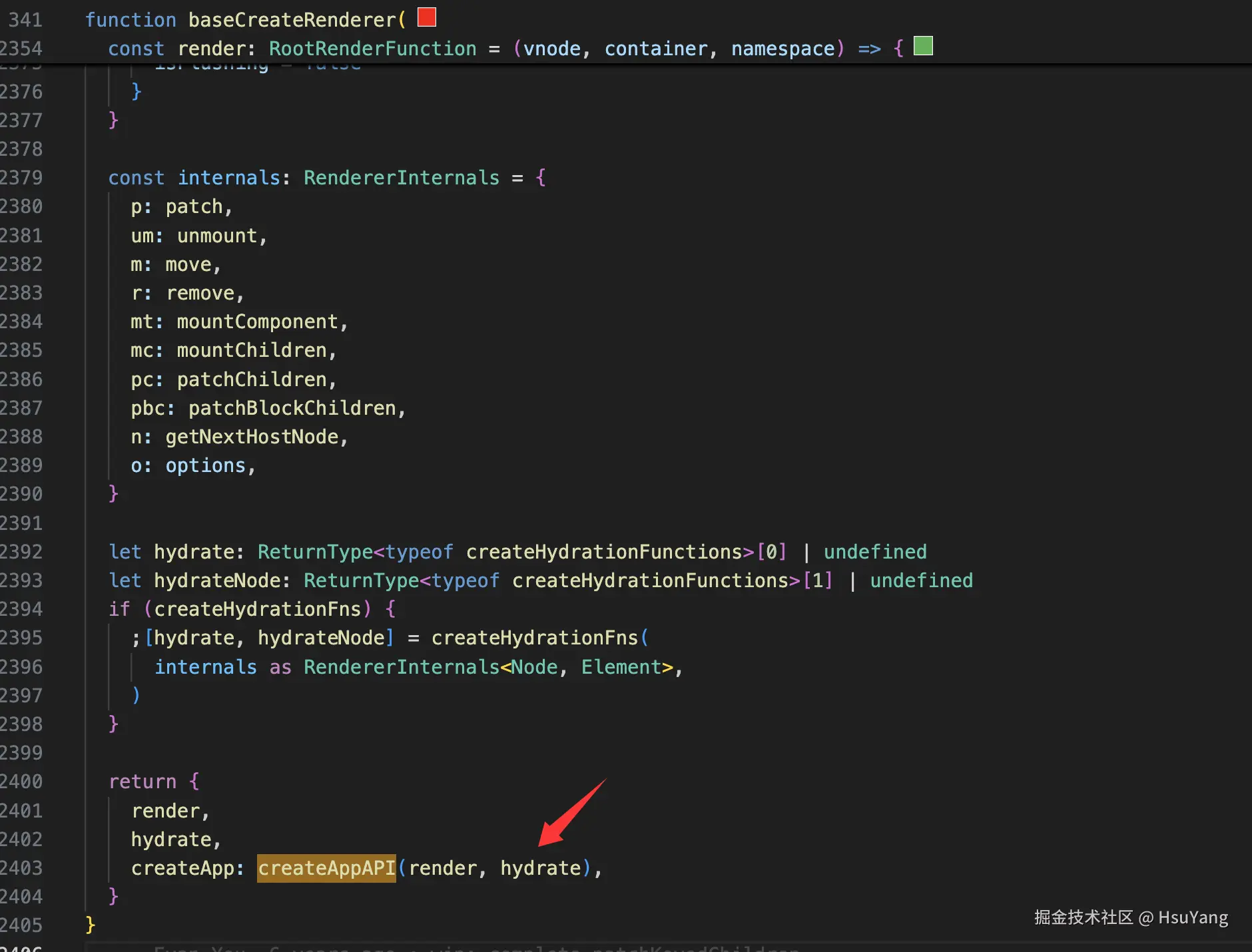Click createHydrationFns in the if condition
The height and width of the screenshot is (952, 1252).
258,609
